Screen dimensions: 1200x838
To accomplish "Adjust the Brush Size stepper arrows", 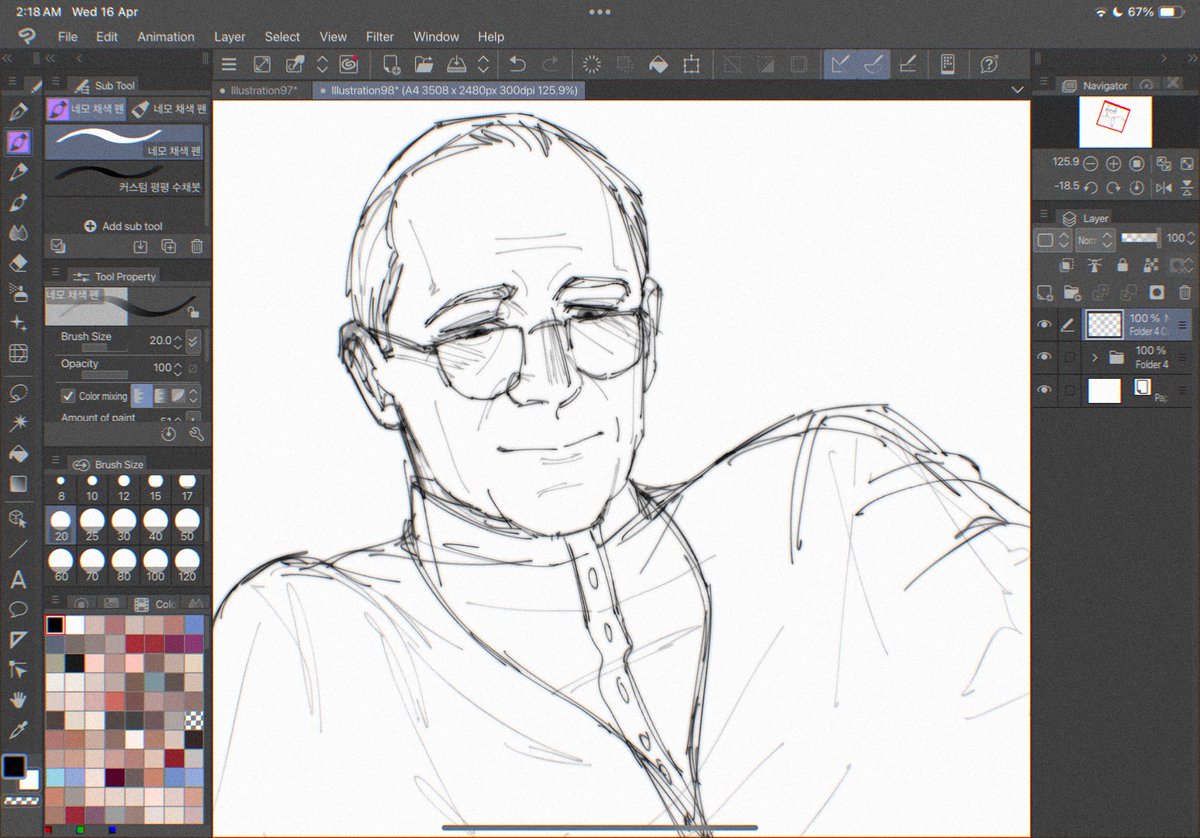I will [x=177, y=342].
